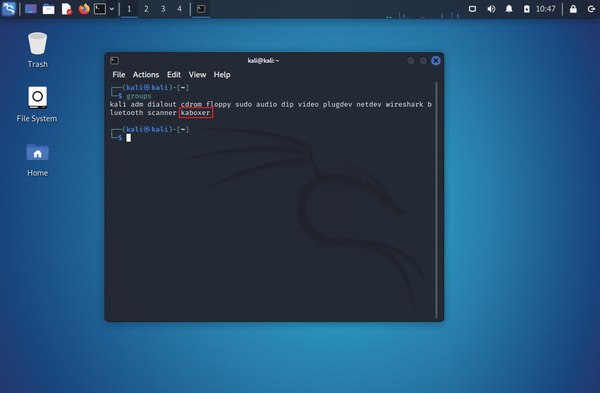Click the 'groups' command text
The width and height of the screenshot is (600, 393).
(139, 96)
